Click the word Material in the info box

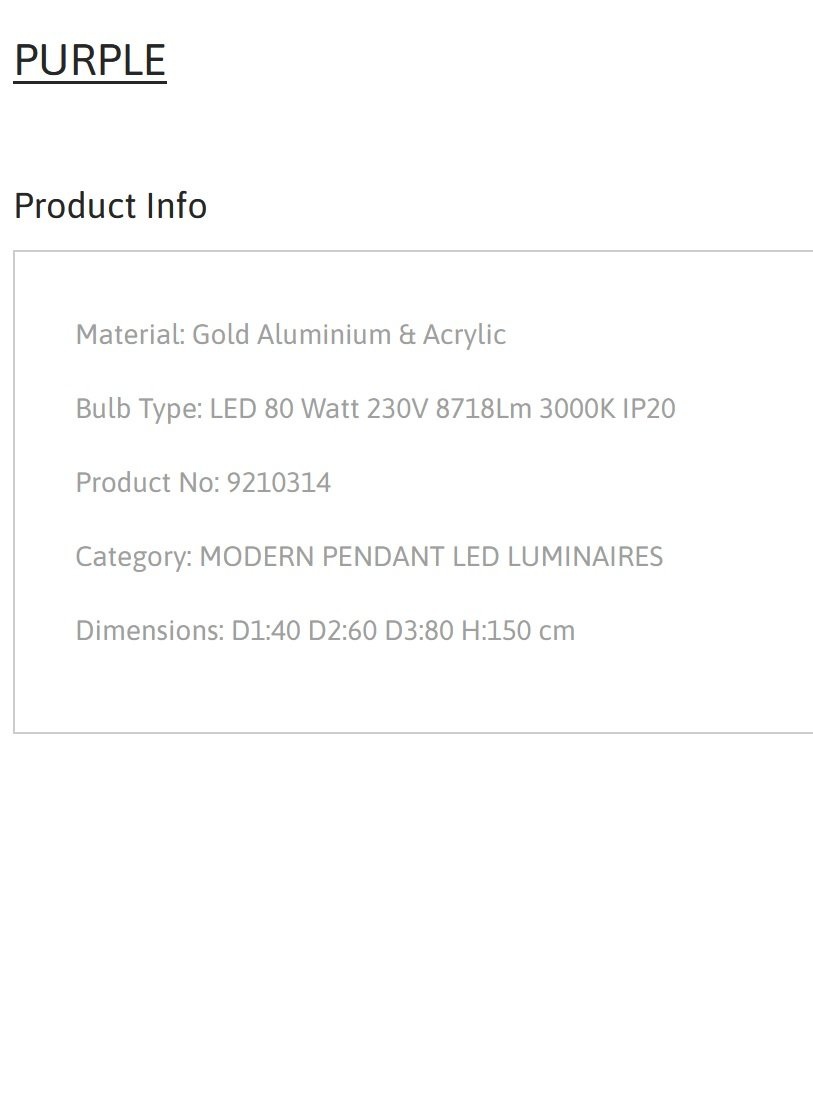[130, 335]
